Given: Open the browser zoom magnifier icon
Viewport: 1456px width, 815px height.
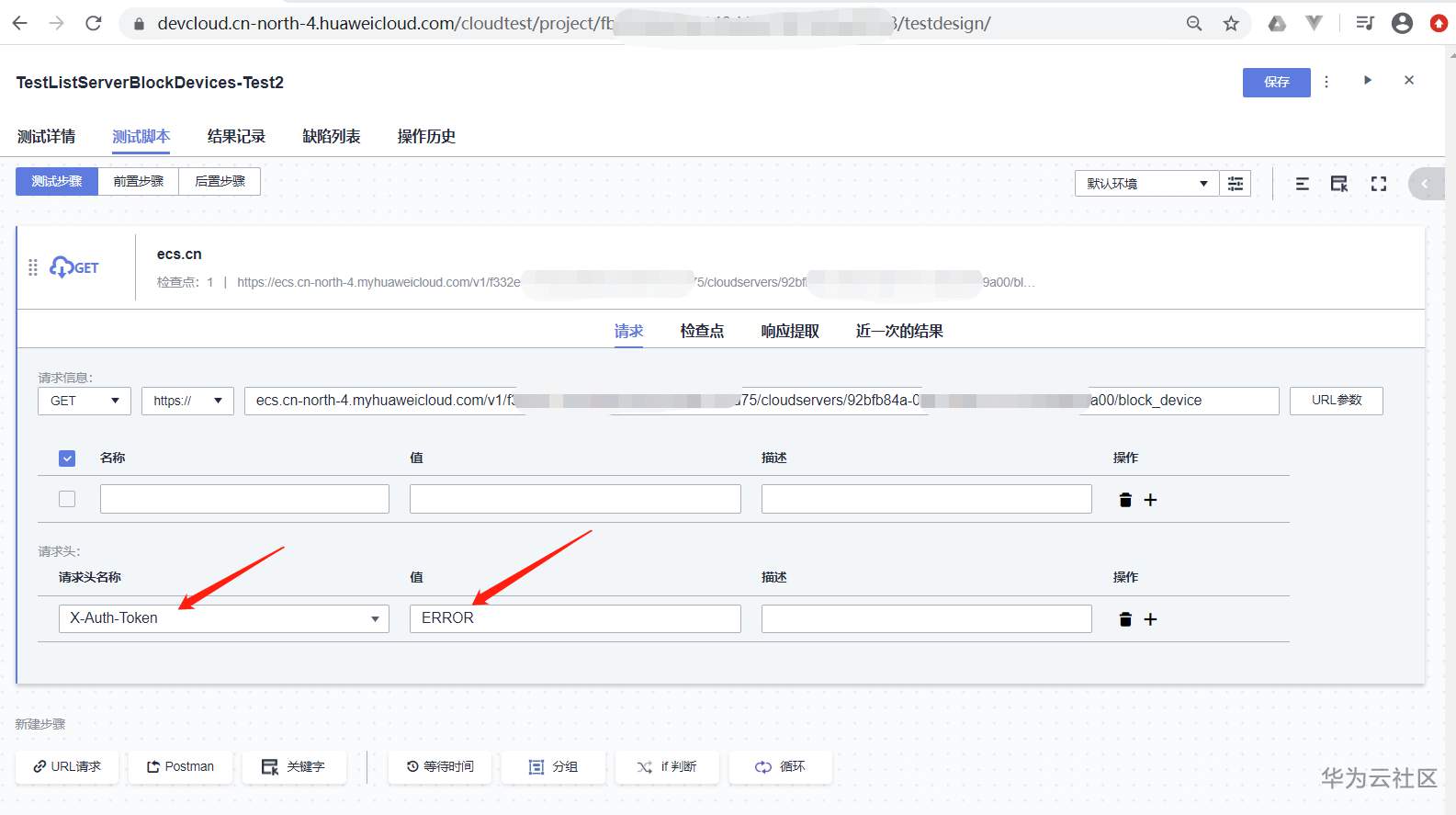Looking at the screenshot, I should pos(1194,23).
